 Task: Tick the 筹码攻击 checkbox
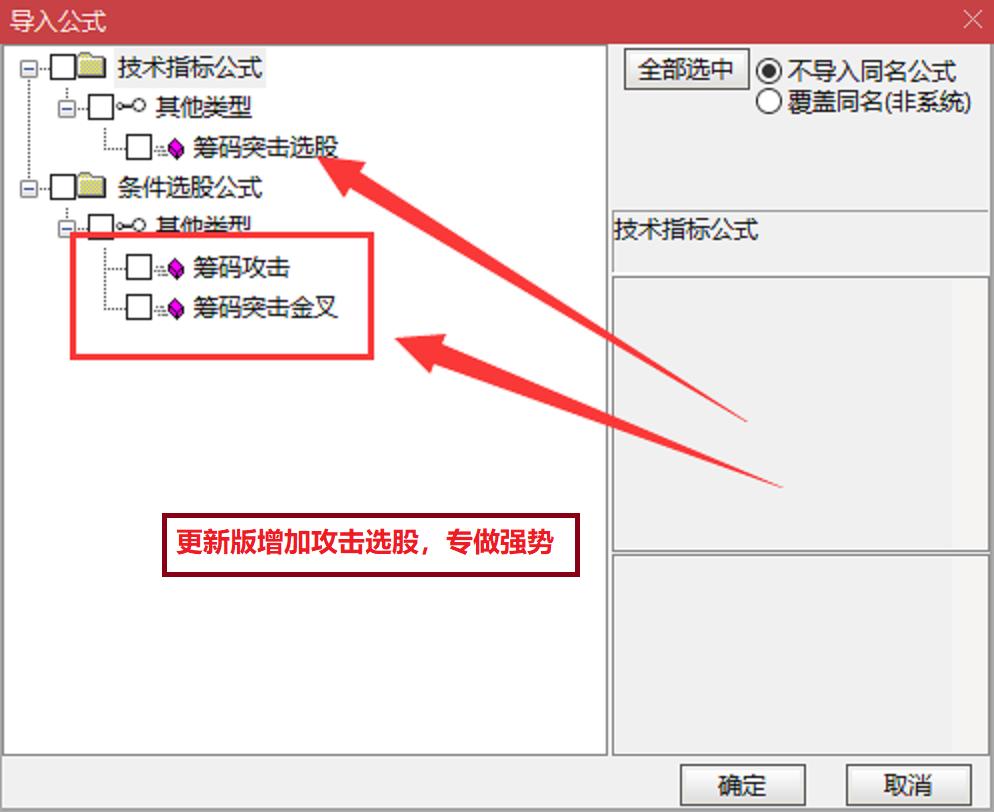[x=139, y=267]
